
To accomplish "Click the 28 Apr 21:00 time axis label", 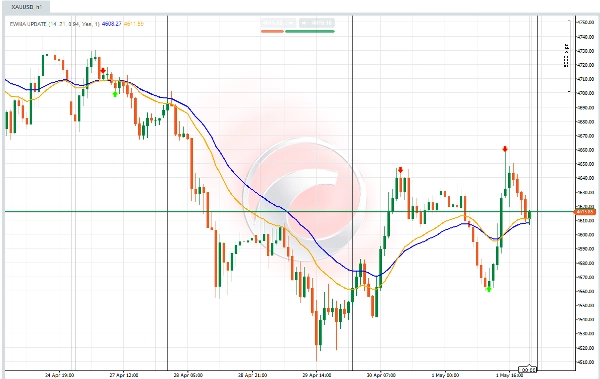I will click(253, 375).
